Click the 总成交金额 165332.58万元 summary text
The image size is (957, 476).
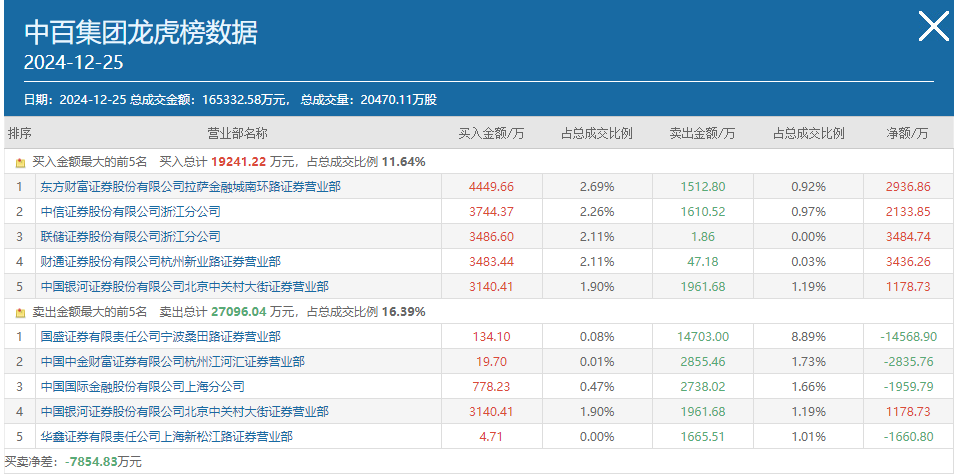pyautogui.click(x=209, y=100)
